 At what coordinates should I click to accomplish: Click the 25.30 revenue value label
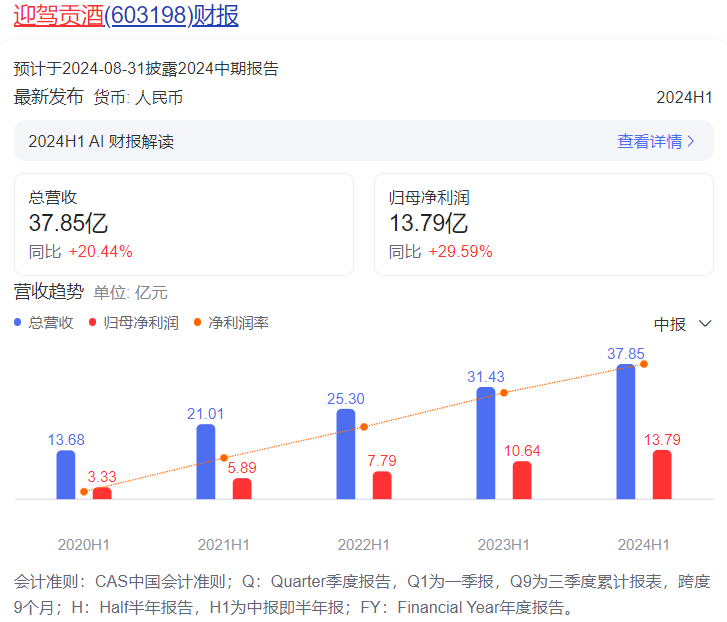tap(346, 399)
